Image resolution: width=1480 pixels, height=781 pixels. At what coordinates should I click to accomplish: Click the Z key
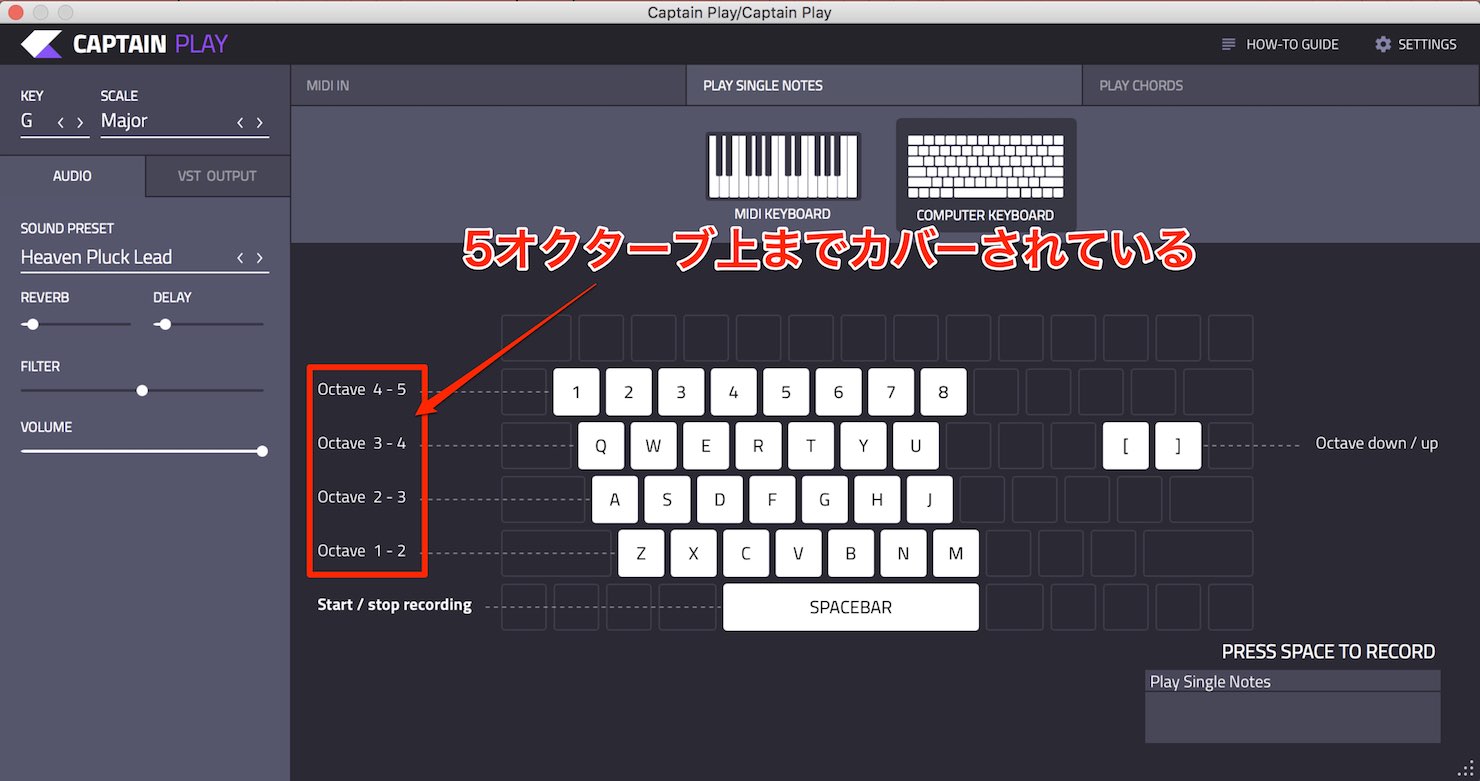pos(641,553)
